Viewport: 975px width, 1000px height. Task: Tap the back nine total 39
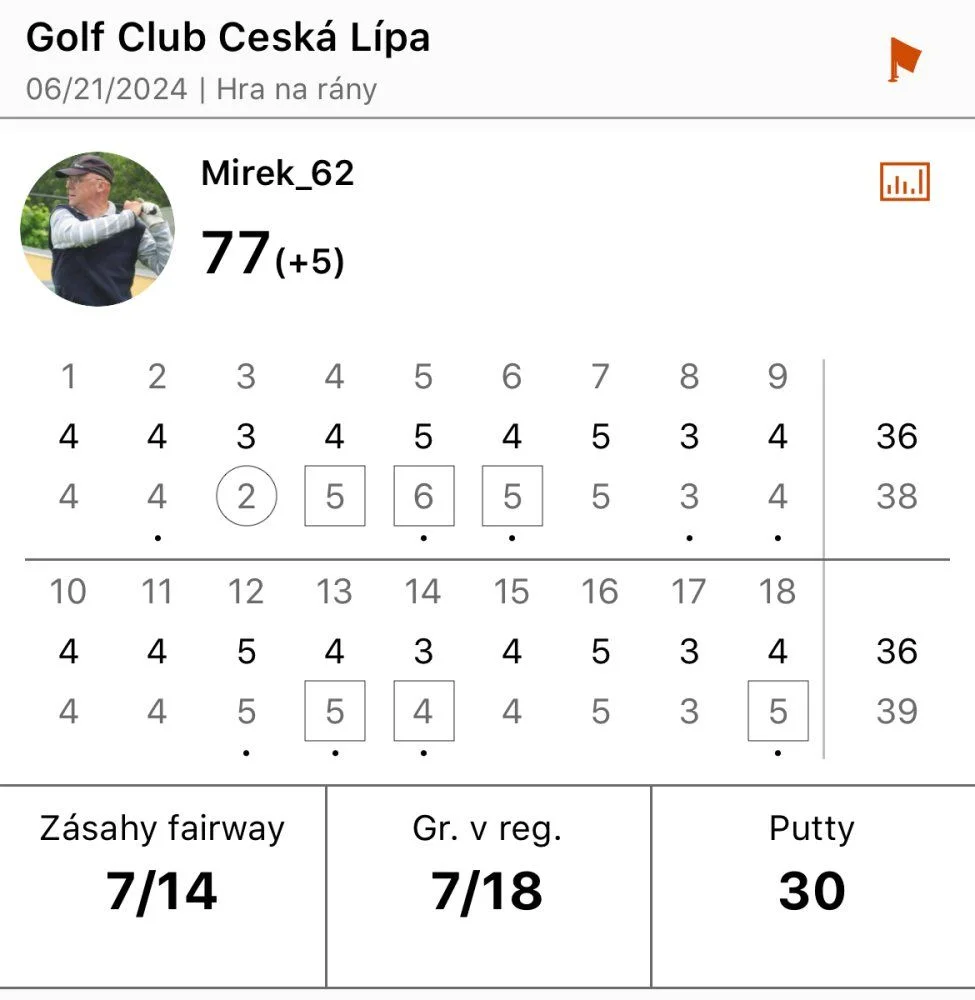(x=897, y=710)
